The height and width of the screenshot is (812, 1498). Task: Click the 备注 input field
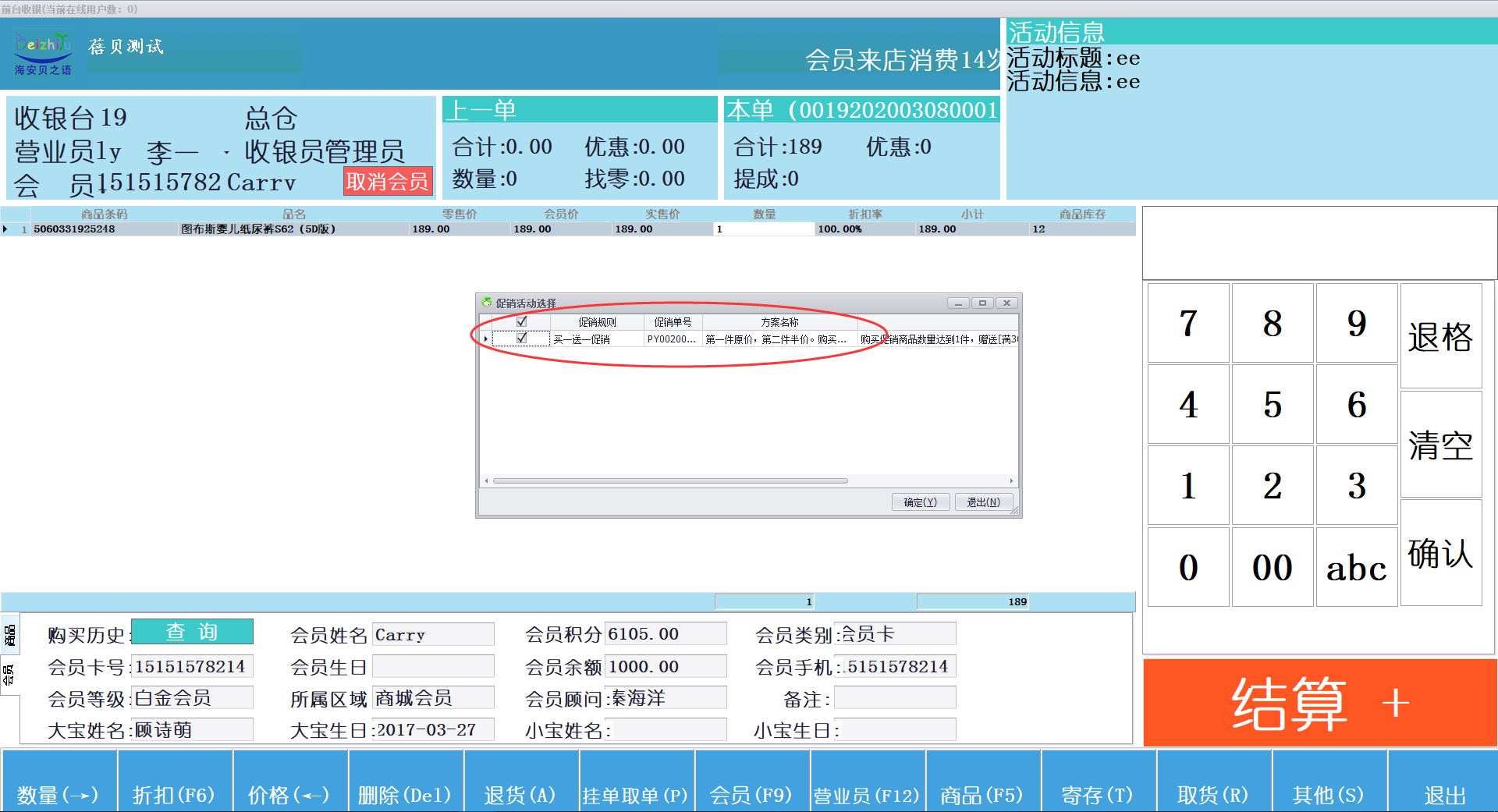895,698
